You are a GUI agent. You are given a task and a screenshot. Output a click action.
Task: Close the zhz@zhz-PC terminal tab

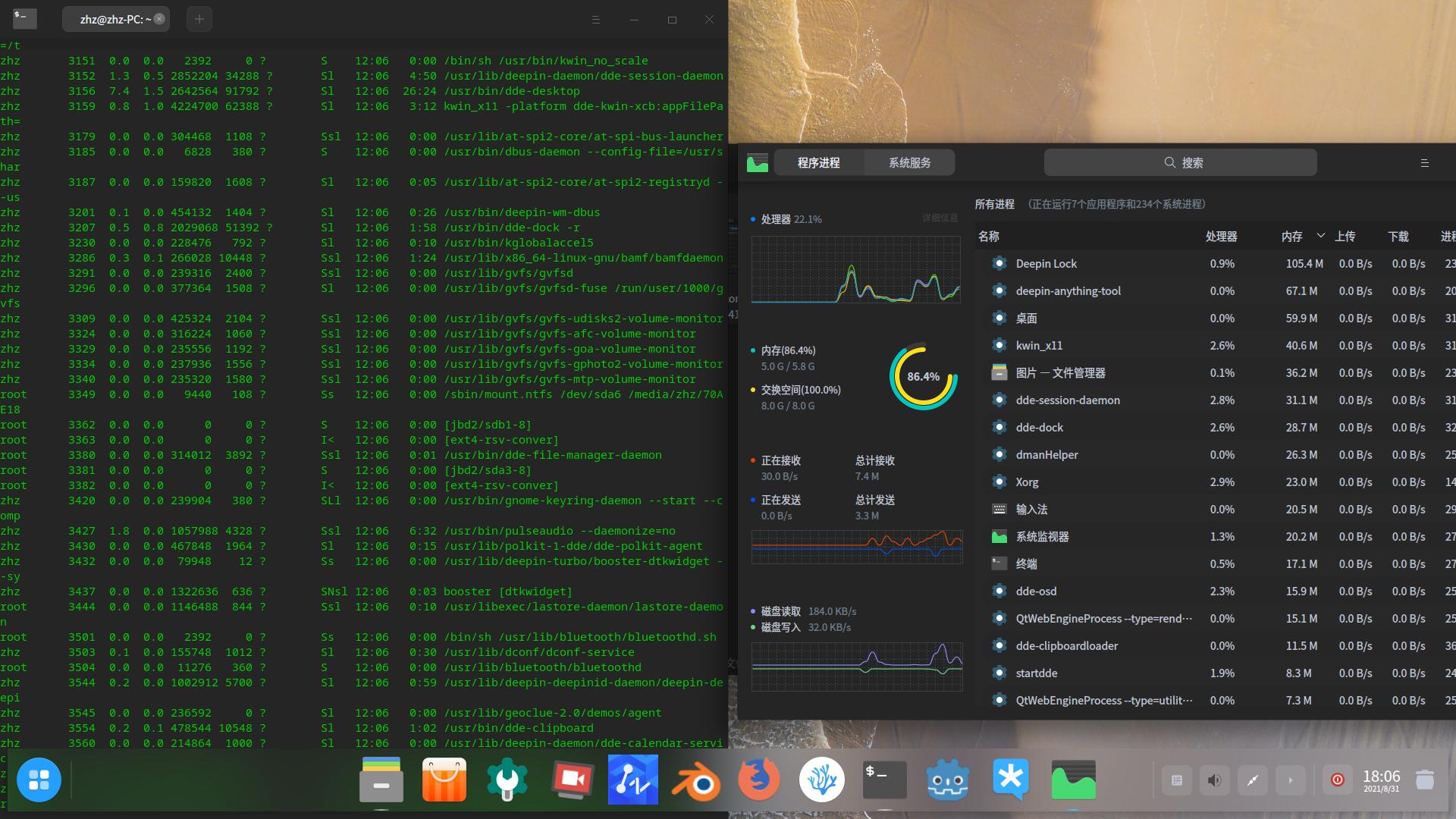(159, 20)
